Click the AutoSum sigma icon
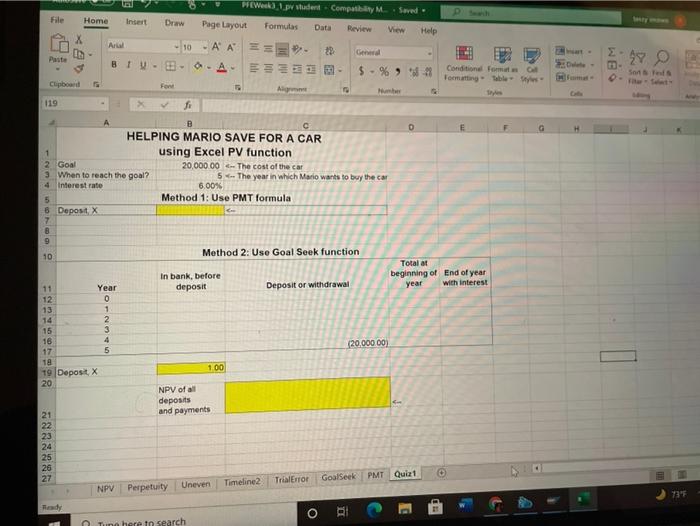 pos(612,53)
